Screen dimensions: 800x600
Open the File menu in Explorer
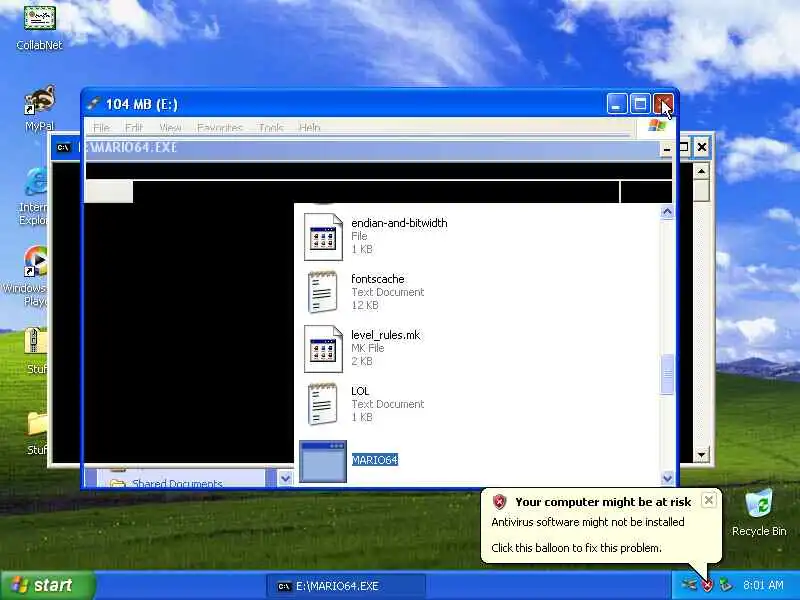coord(101,127)
